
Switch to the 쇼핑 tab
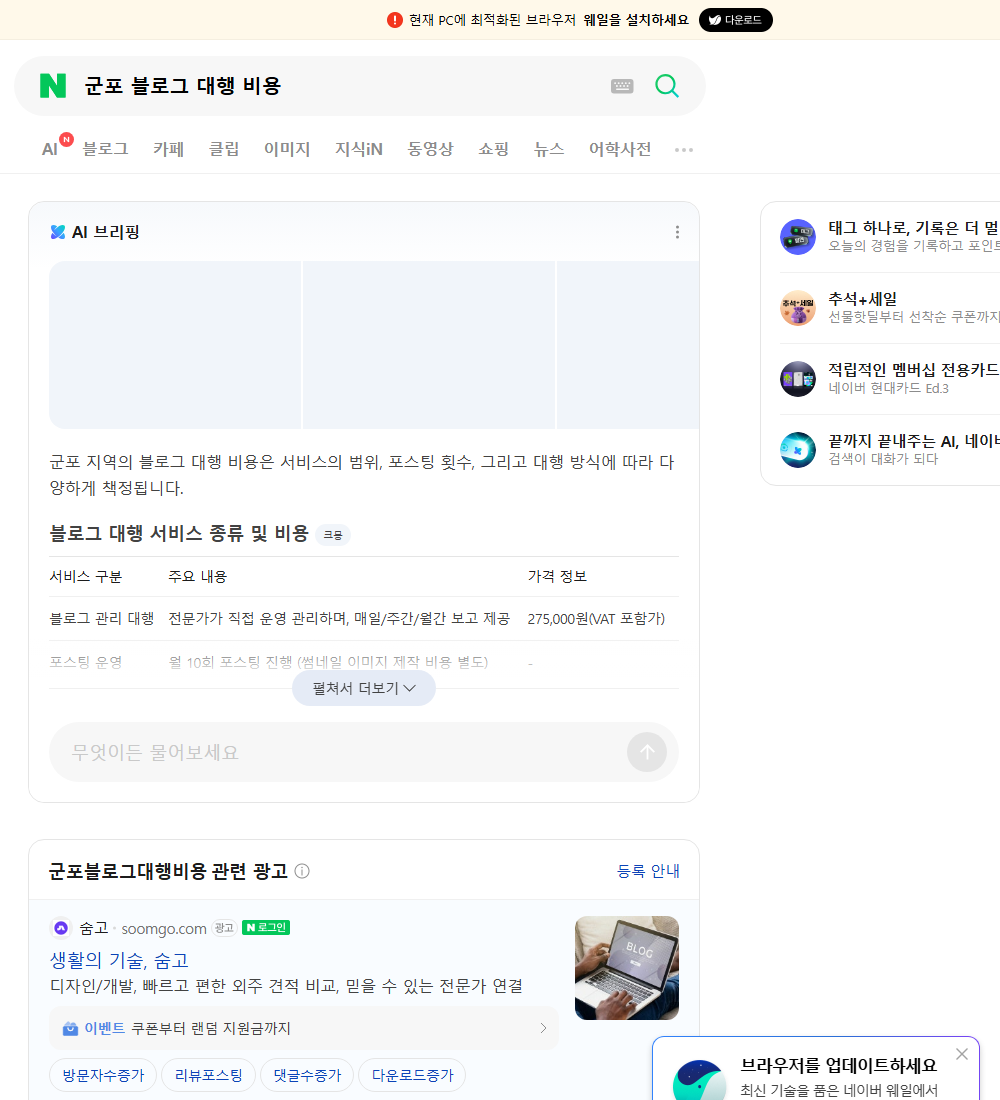pos(493,149)
